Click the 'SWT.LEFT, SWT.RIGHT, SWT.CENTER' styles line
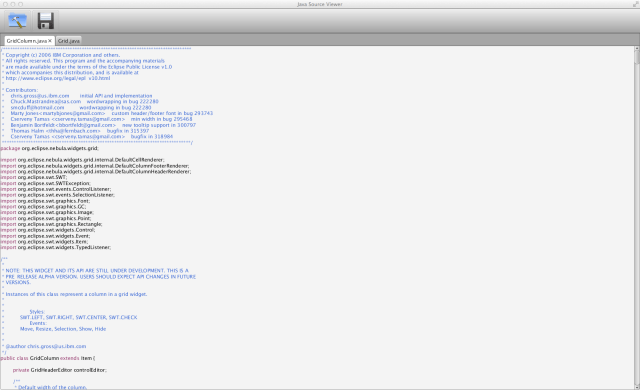The width and height of the screenshot is (640, 390). (x=79, y=317)
